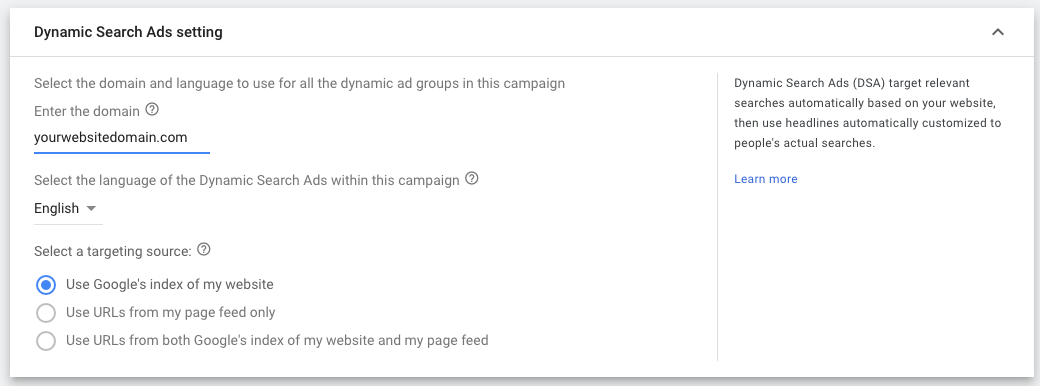Image resolution: width=1040 pixels, height=386 pixels.
Task: Open help icon beside language selection label
Action: (x=472, y=178)
